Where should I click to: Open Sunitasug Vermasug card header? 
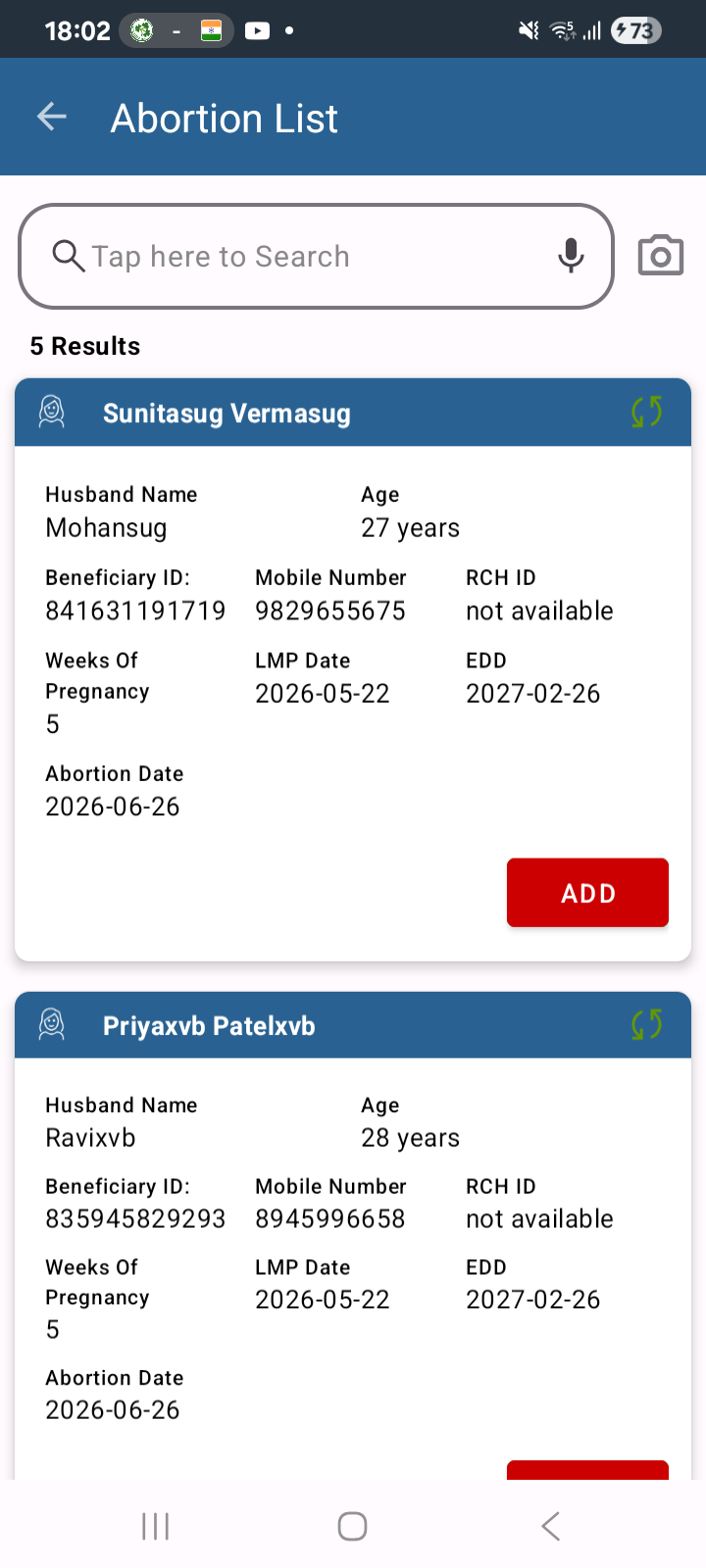pyautogui.click(x=353, y=413)
